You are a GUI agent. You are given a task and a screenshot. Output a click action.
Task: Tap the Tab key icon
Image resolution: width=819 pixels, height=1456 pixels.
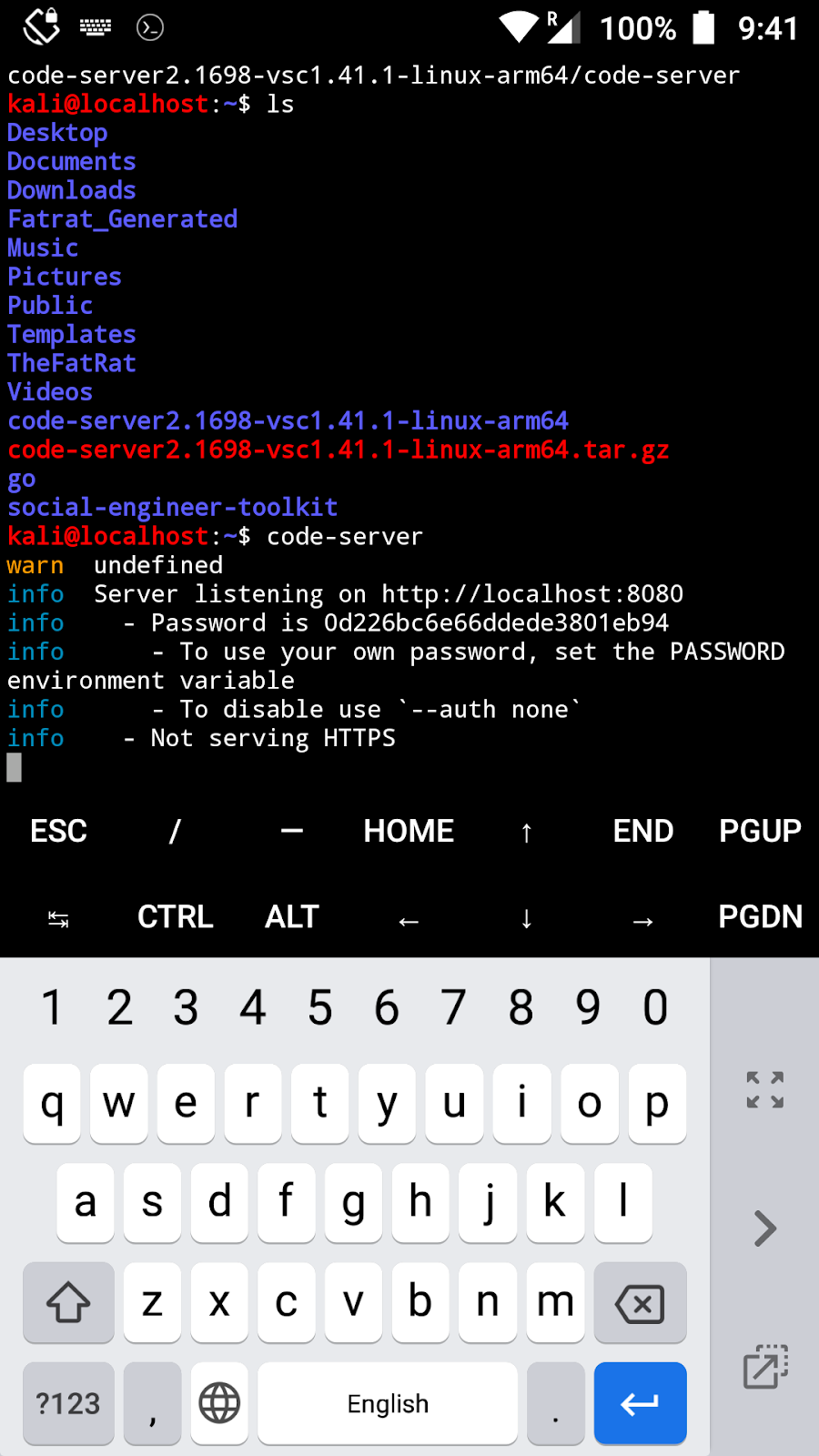58,919
